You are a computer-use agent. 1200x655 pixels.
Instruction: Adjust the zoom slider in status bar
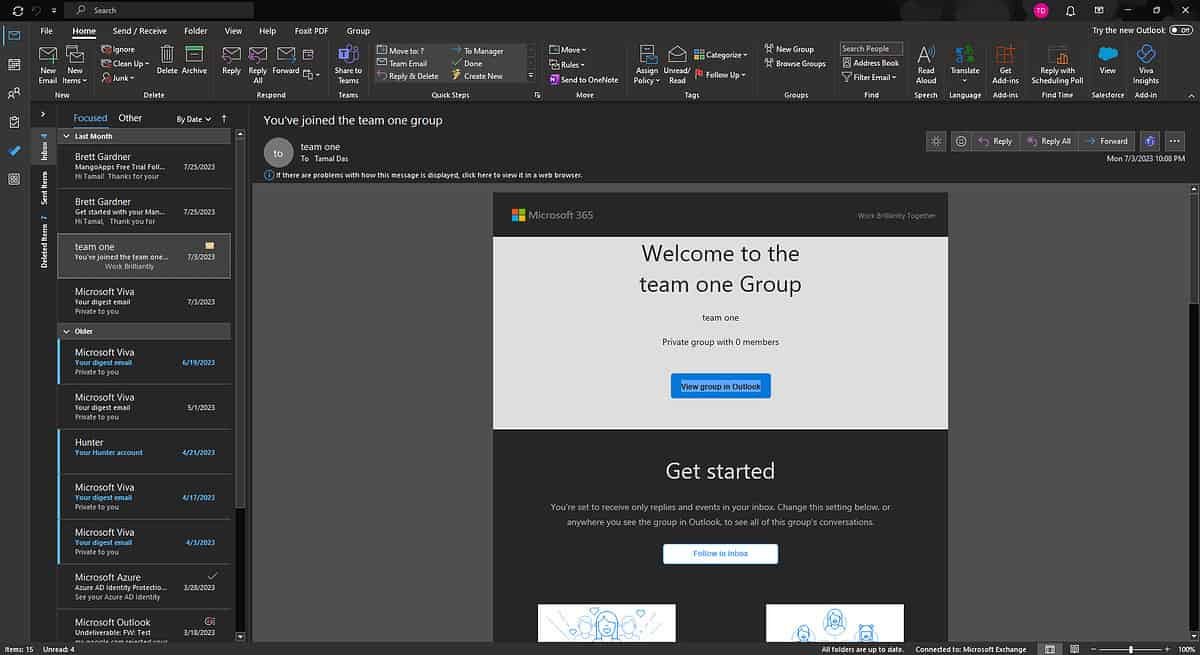pyautogui.click(x=1131, y=649)
